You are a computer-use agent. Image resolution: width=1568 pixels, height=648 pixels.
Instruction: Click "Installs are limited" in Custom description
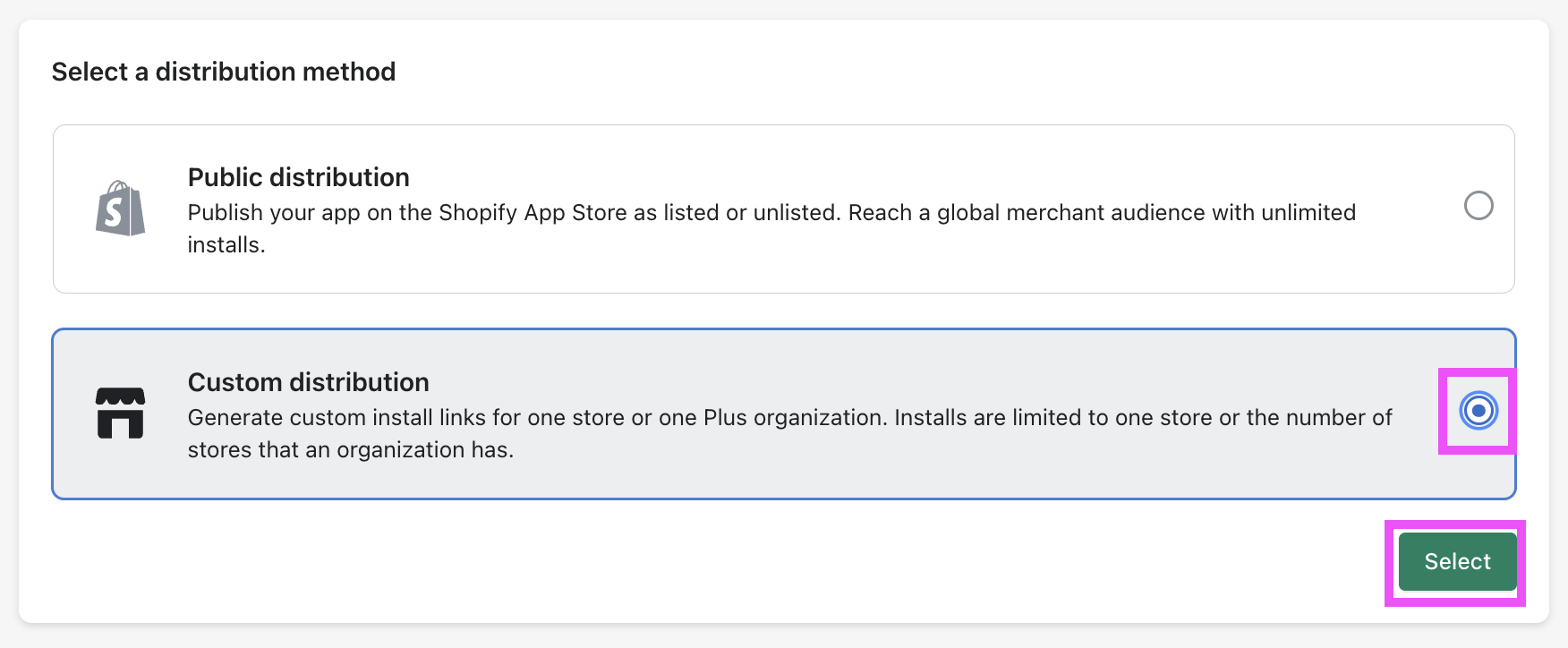point(987,418)
